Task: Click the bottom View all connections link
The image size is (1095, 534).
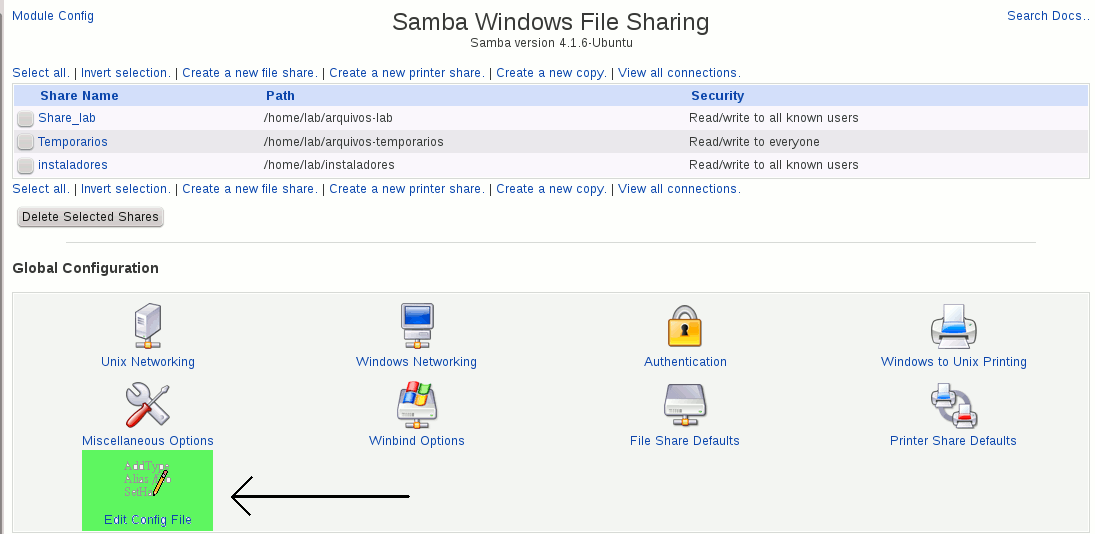Action: [679, 188]
